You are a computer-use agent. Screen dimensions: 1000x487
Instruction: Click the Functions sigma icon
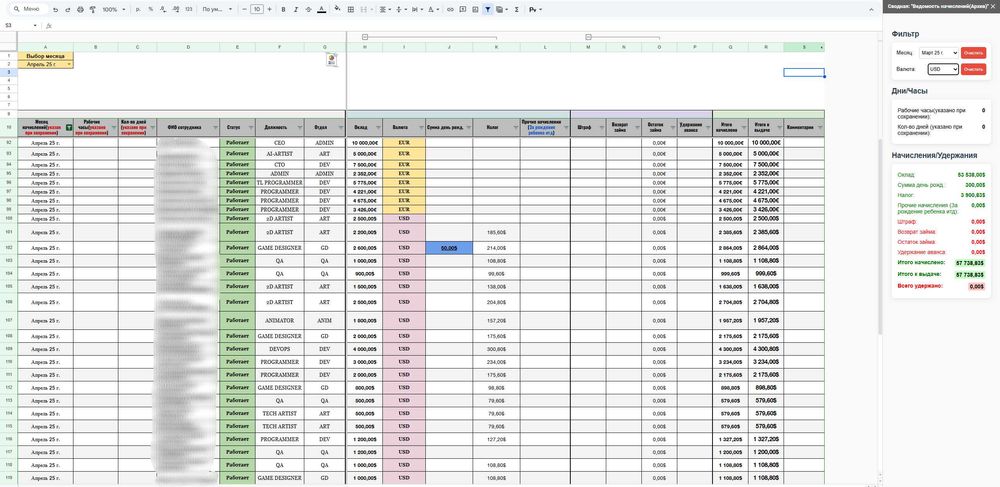coord(516,10)
